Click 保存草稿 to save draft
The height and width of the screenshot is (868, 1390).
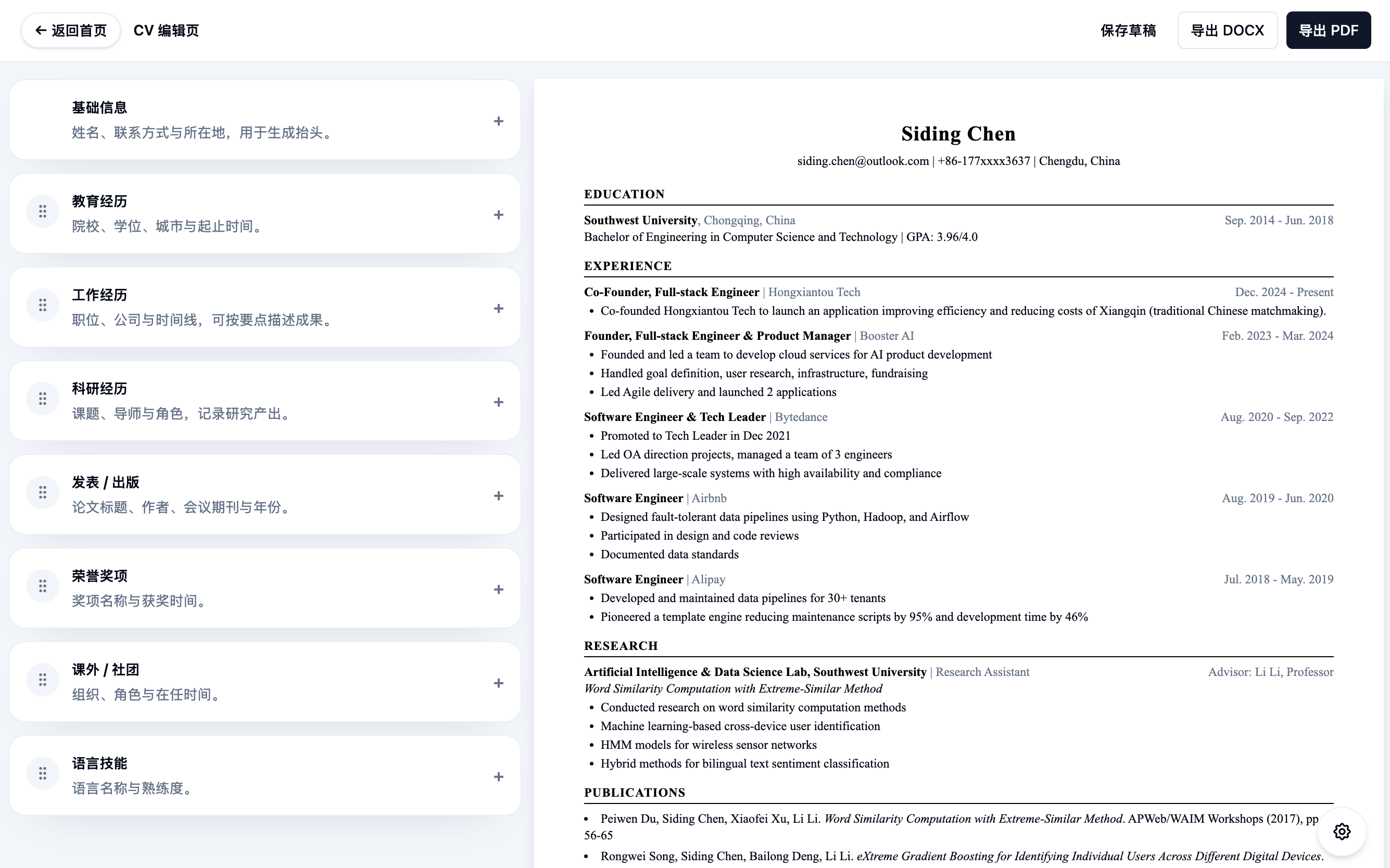click(1128, 30)
